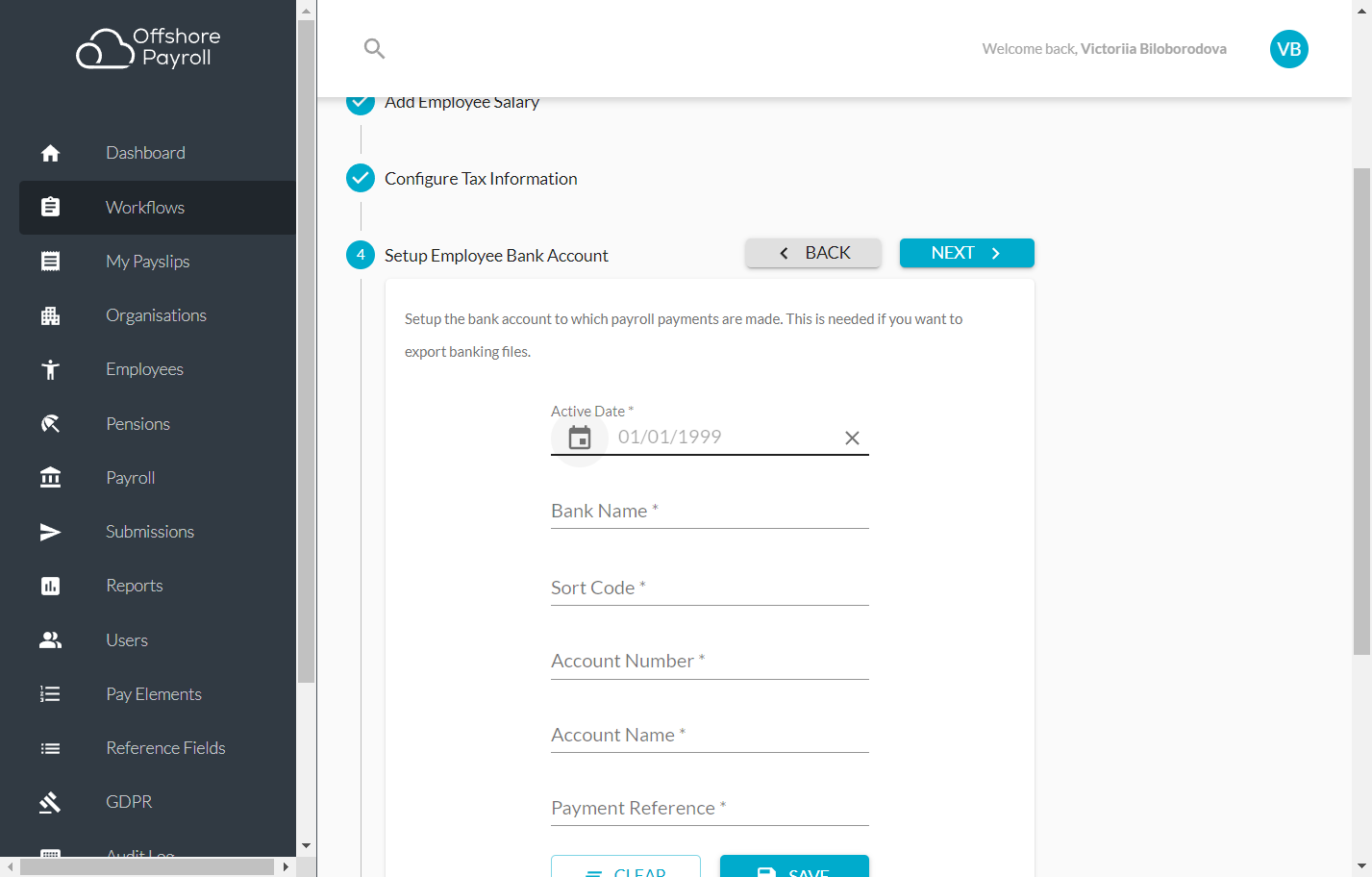Click the Active Date text field
1372x877 pixels.
click(x=723, y=438)
